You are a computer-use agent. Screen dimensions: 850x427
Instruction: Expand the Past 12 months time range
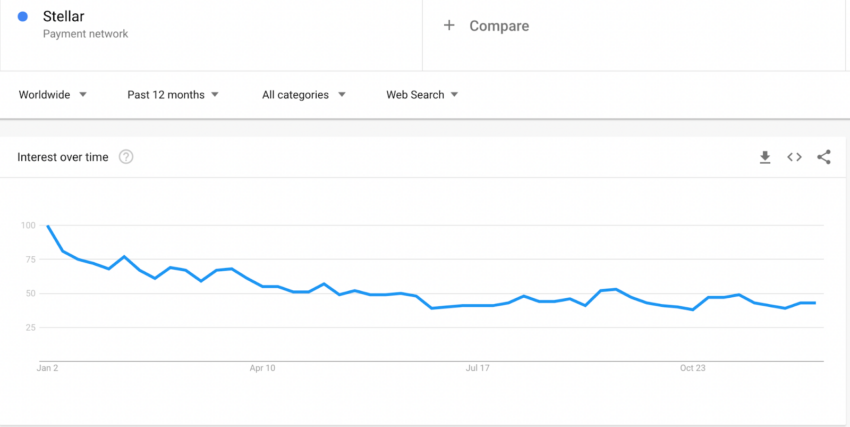coord(173,95)
